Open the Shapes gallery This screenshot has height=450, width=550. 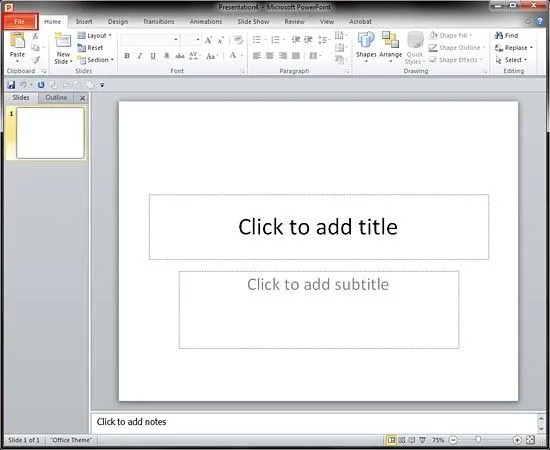pos(366,47)
